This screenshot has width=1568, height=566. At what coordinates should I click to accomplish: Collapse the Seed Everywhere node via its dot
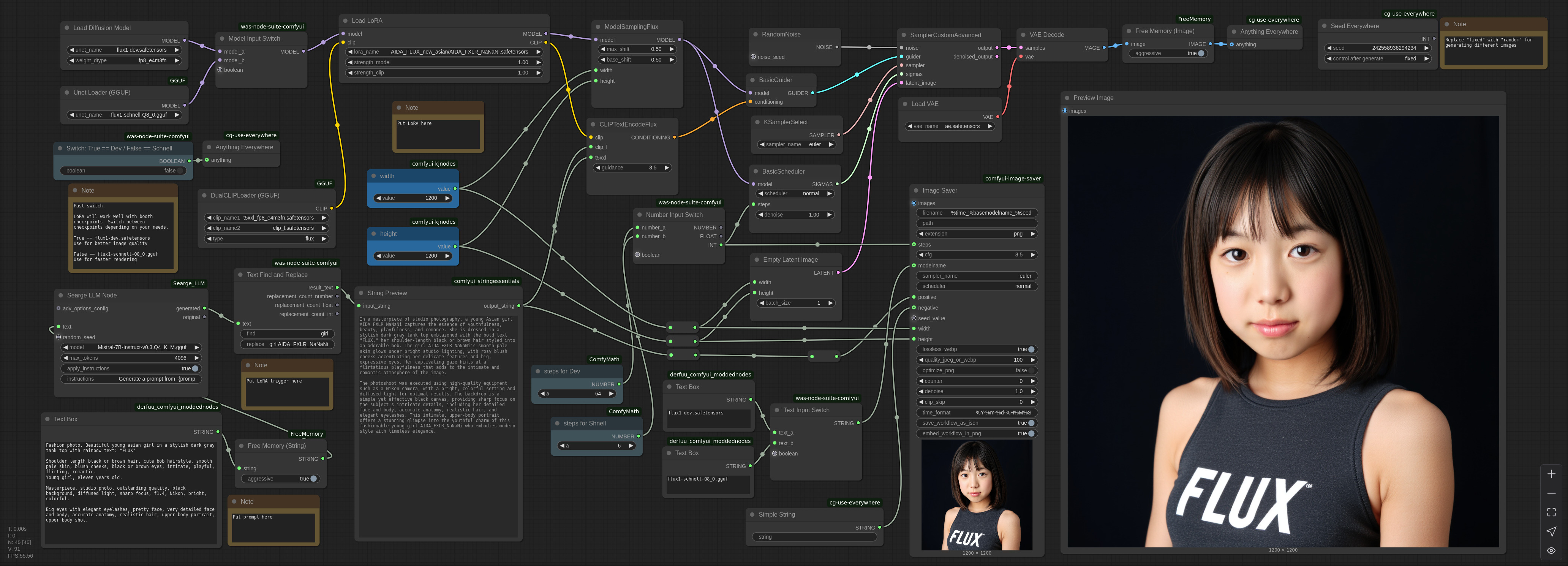coord(1325,26)
